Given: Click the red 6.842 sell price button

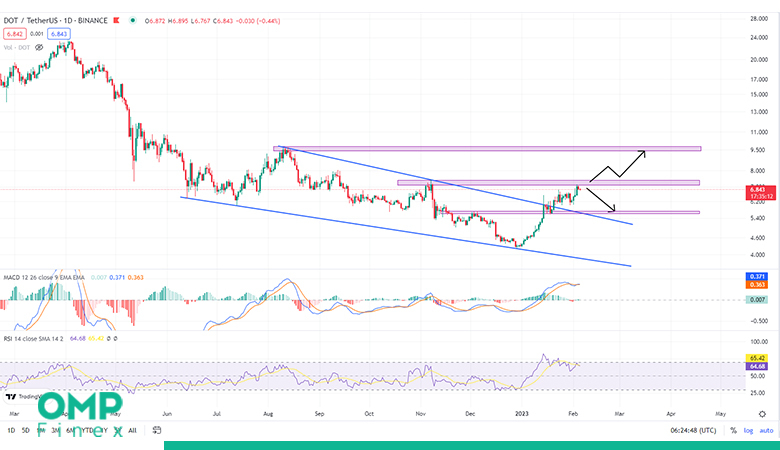Looking at the screenshot, I should tap(14, 34).
